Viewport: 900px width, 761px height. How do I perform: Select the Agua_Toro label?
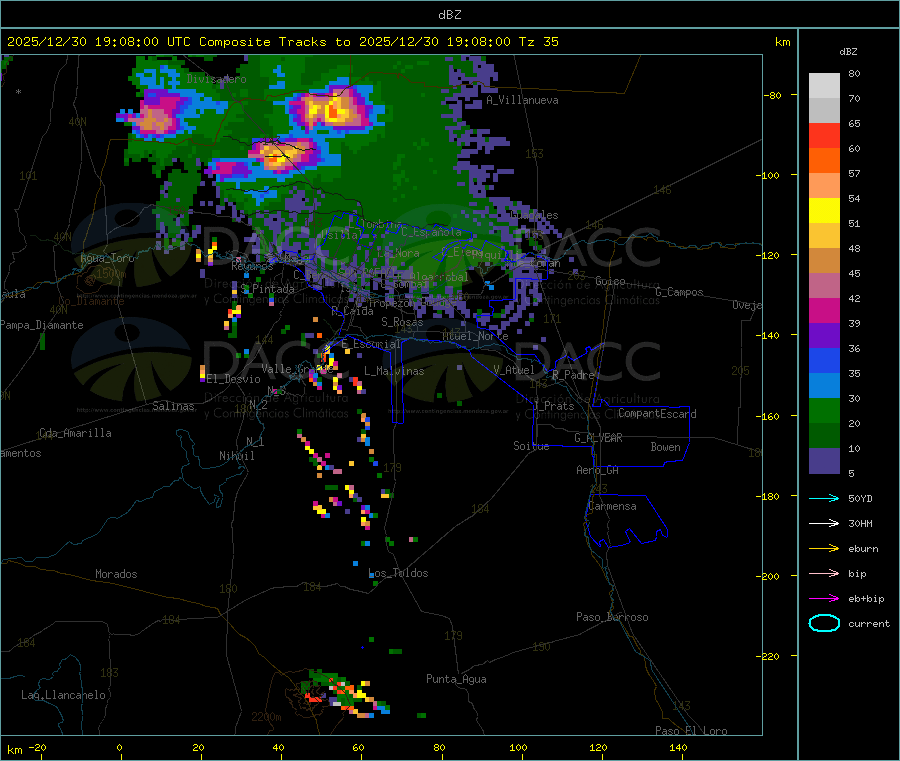click(107, 258)
